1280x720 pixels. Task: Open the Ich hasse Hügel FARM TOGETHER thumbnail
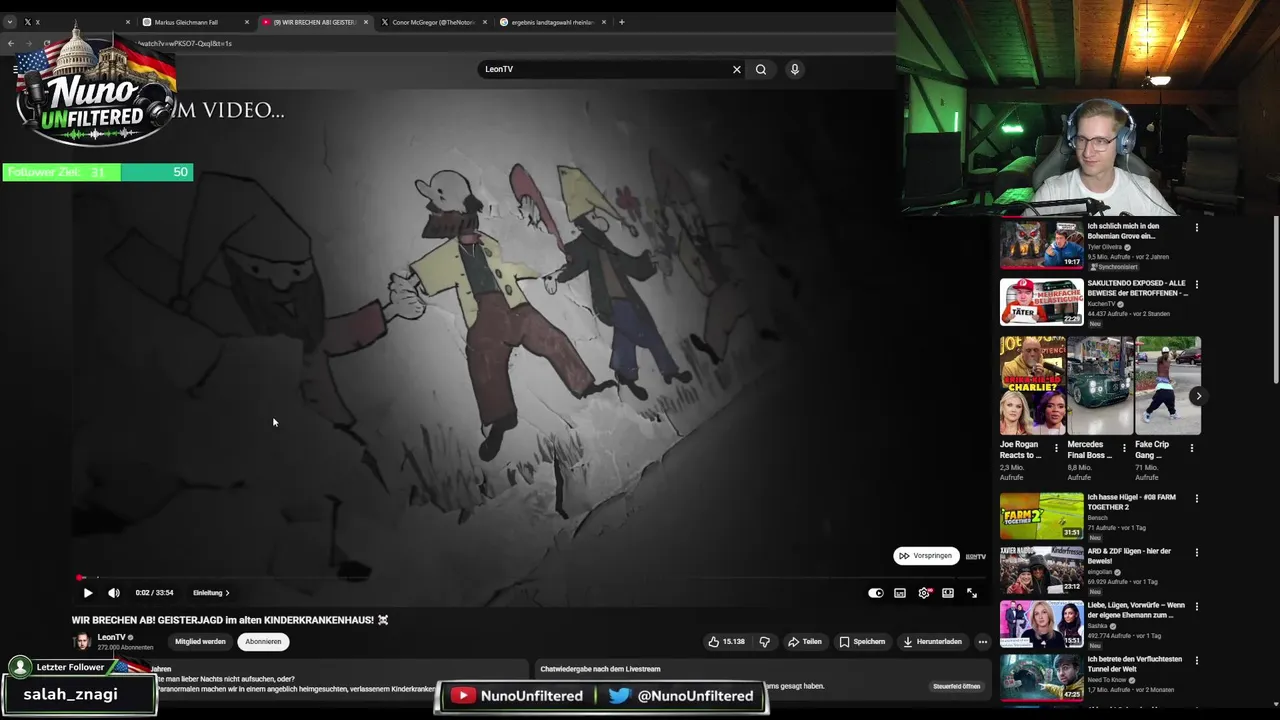tap(1041, 516)
